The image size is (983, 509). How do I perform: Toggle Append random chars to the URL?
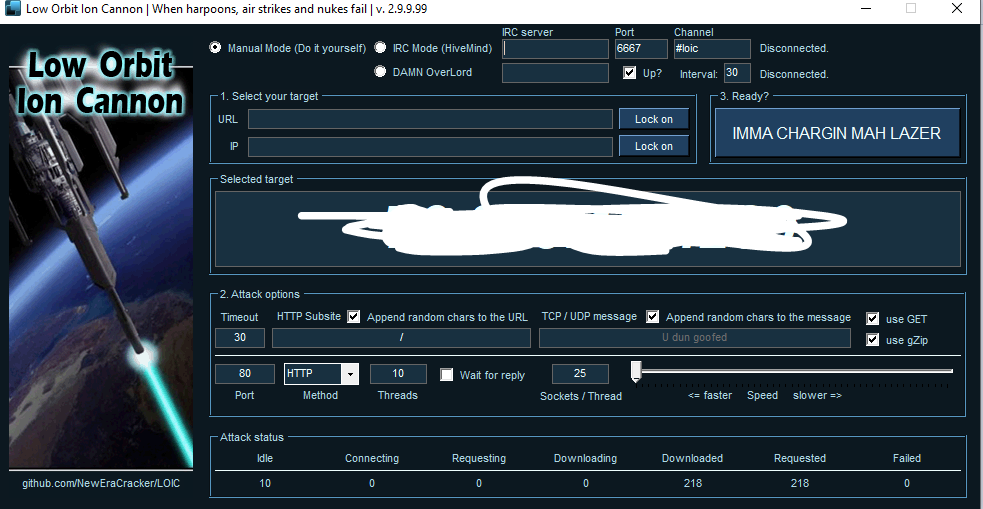tap(354, 317)
